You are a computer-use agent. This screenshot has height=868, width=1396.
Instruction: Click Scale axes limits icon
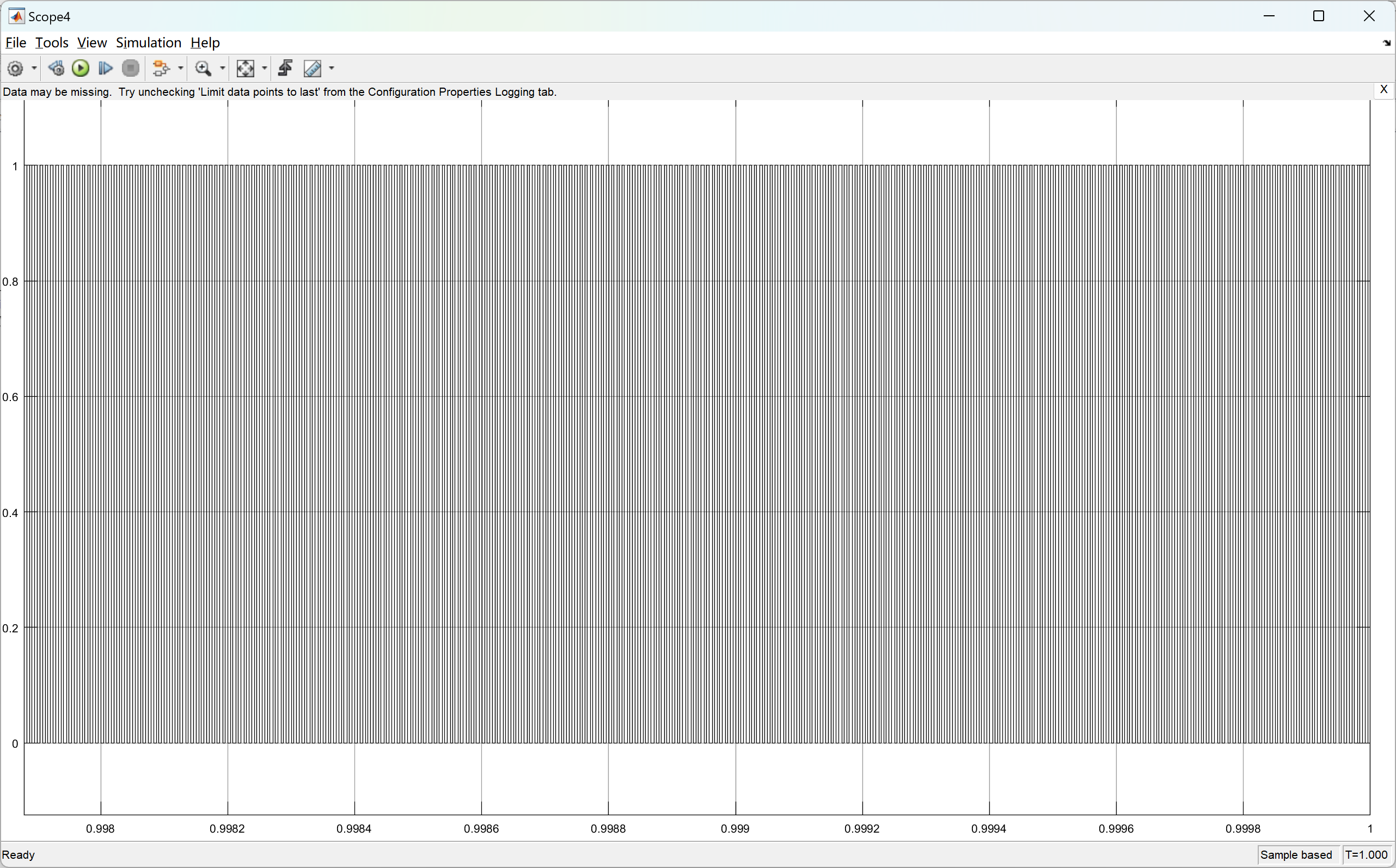pos(245,69)
